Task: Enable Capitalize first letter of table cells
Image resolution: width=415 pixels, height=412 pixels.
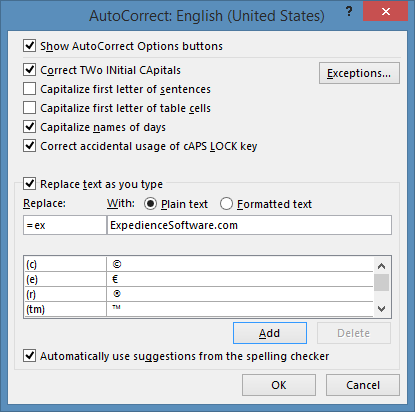Action: point(30,108)
